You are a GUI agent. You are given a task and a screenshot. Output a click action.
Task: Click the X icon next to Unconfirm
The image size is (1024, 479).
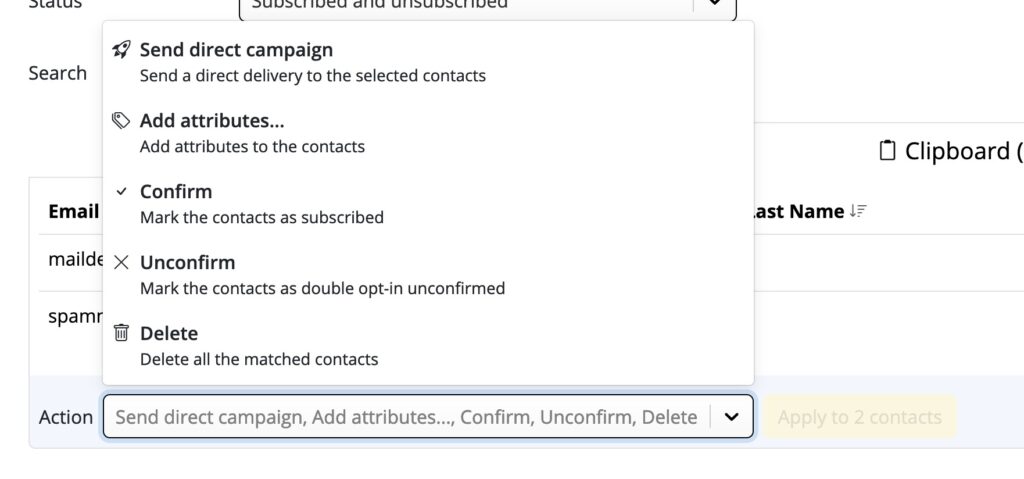tap(121, 263)
